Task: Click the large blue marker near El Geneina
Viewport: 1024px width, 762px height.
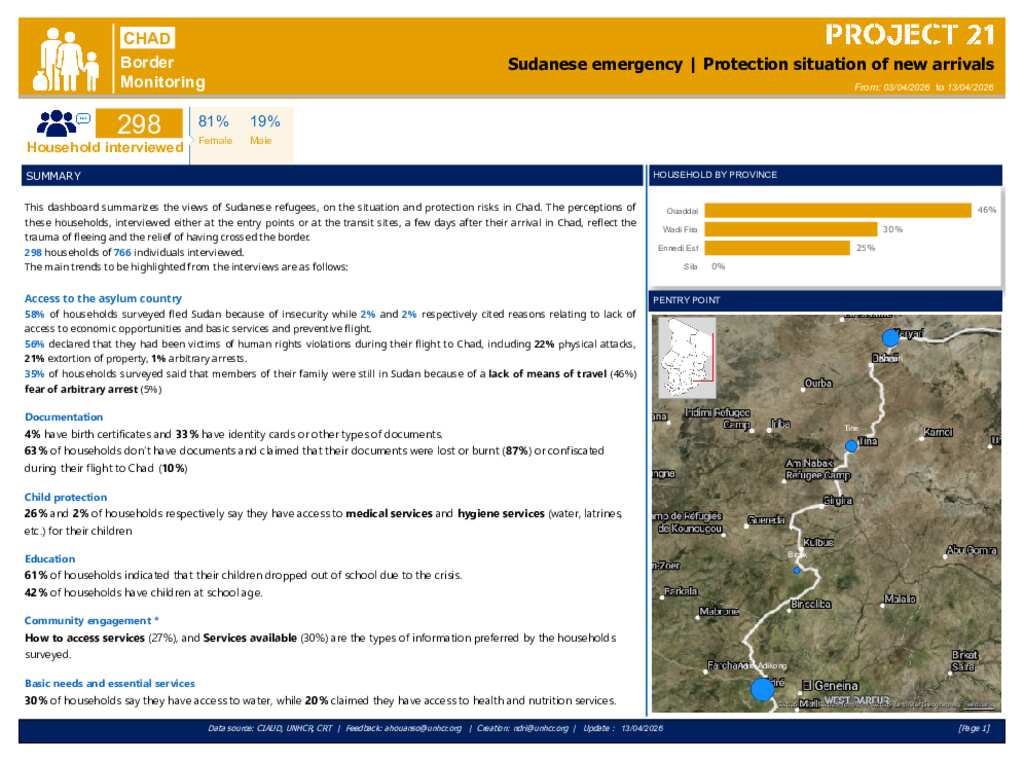Action: tap(762, 689)
